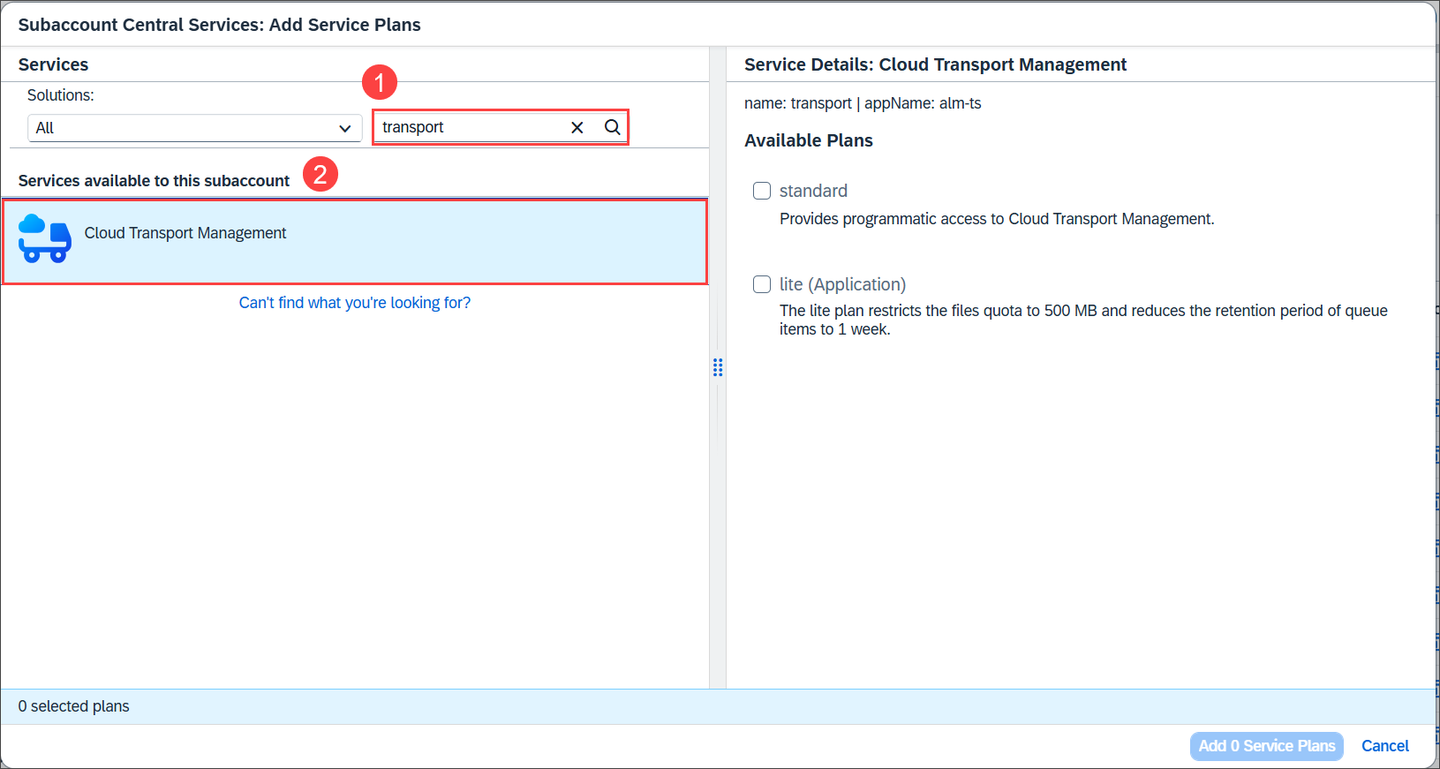The width and height of the screenshot is (1440, 769).
Task: Cancel the Add Service Plans dialog
Action: pyautogui.click(x=1385, y=746)
